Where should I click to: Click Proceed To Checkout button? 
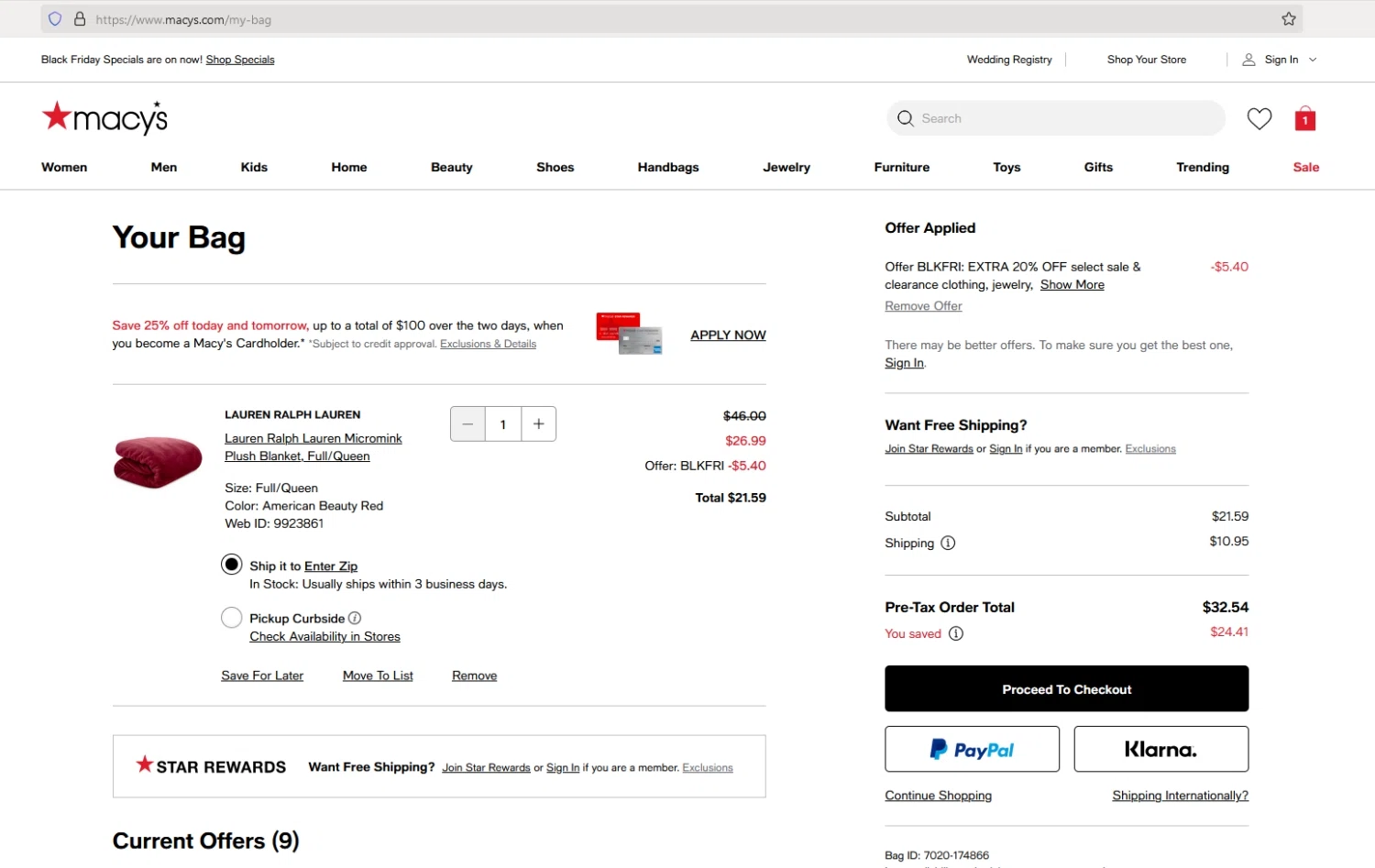[1066, 688]
